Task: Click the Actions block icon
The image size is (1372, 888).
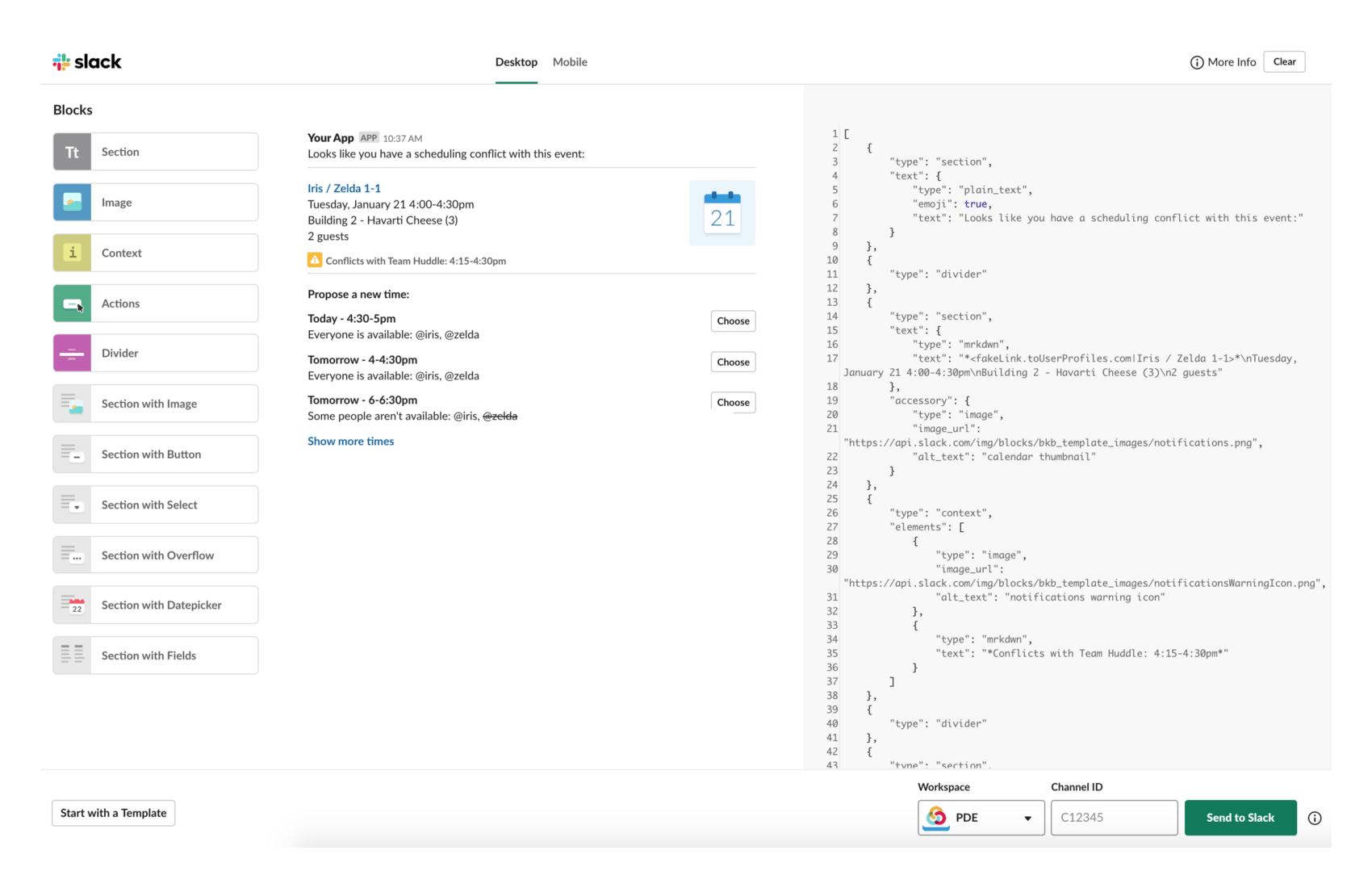Action: [72, 304]
